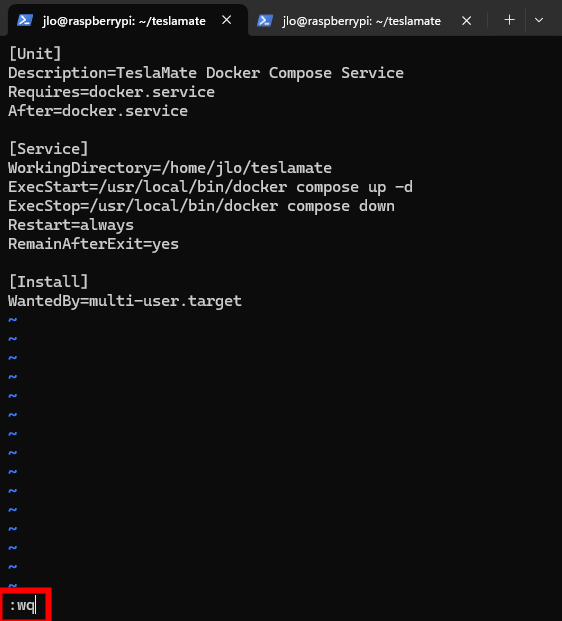Viewport: 562px width, 621px height.
Task: Click the WantedBy=multi-user.target line
Action: pos(125,301)
